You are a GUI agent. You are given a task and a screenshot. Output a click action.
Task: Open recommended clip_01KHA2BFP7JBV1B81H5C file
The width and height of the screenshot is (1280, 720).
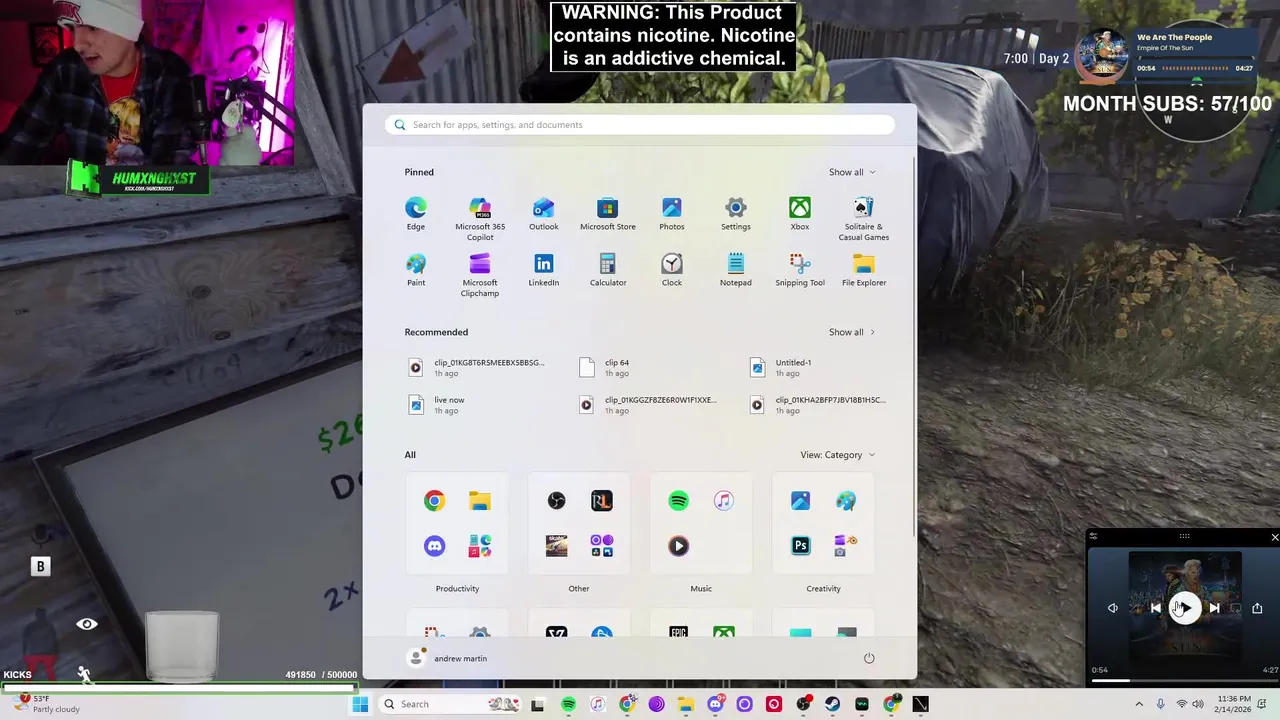click(x=819, y=405)
